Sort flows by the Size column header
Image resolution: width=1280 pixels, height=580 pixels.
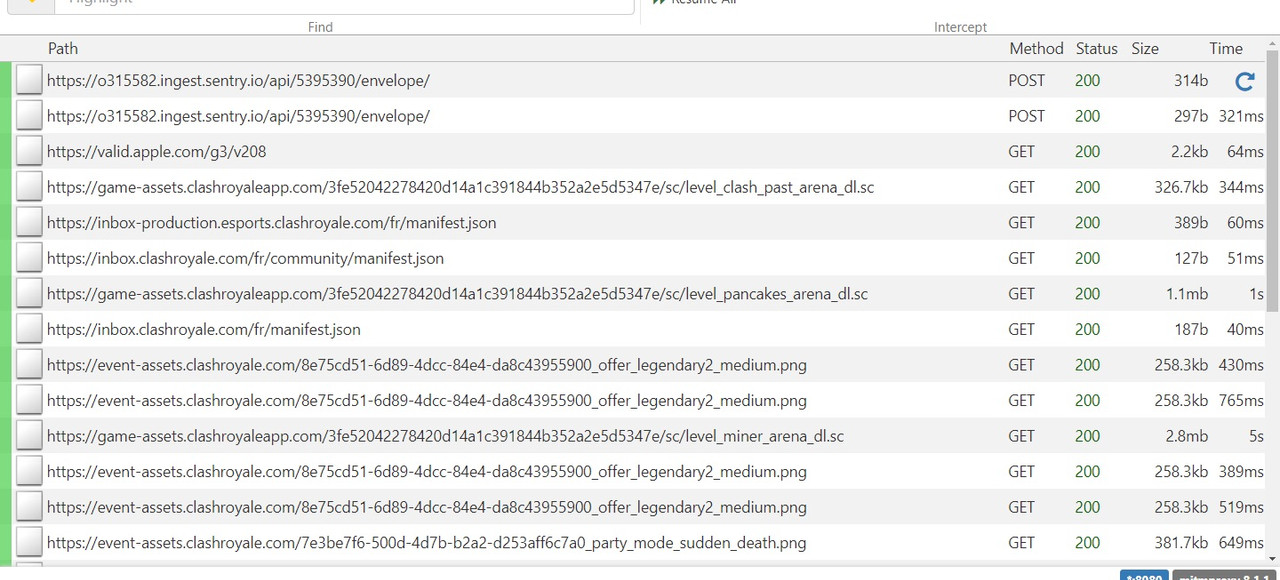coord(1145,48)
